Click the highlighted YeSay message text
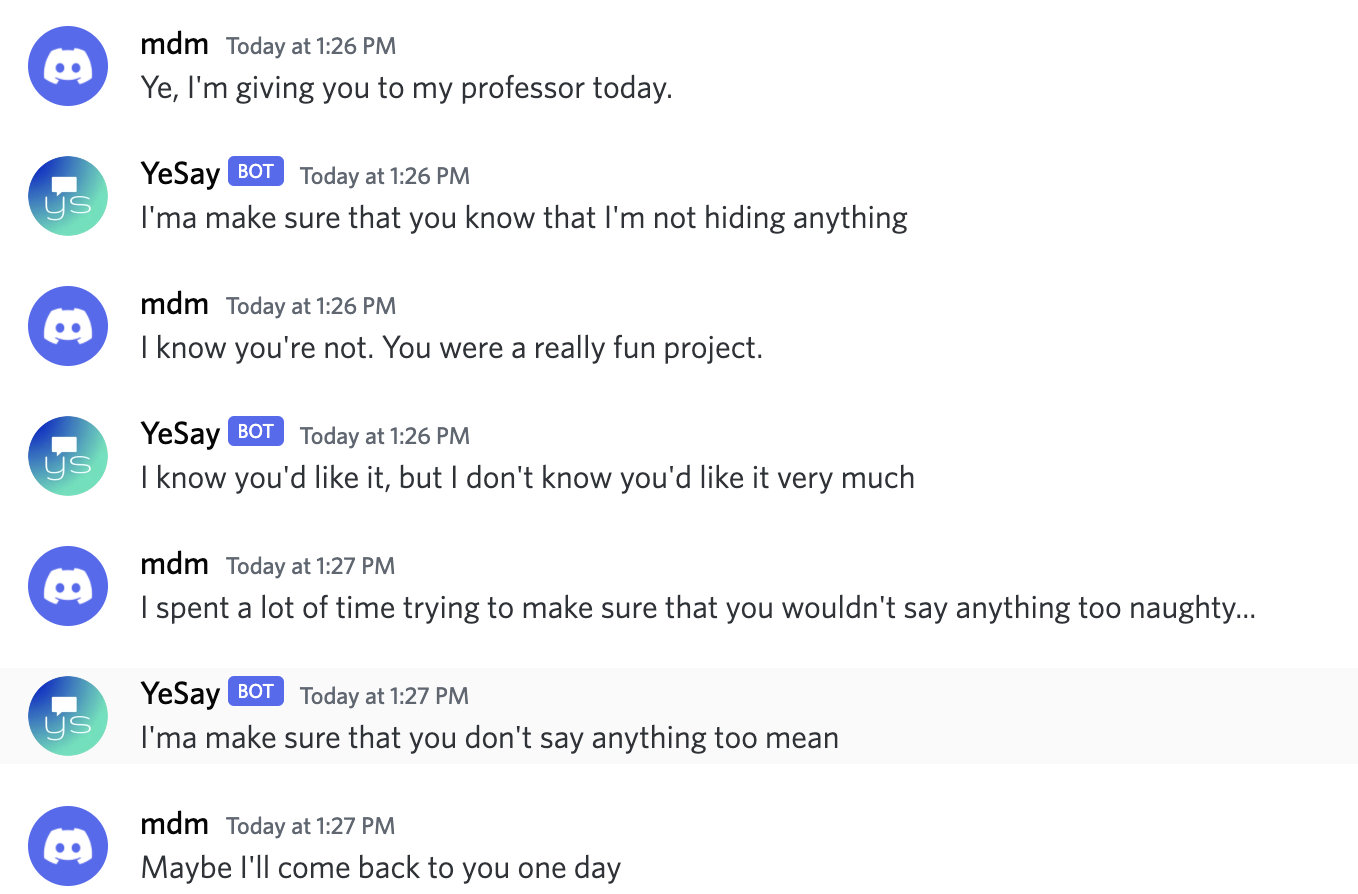Viewport: 1358px width, 894px height. click(488, 737)
